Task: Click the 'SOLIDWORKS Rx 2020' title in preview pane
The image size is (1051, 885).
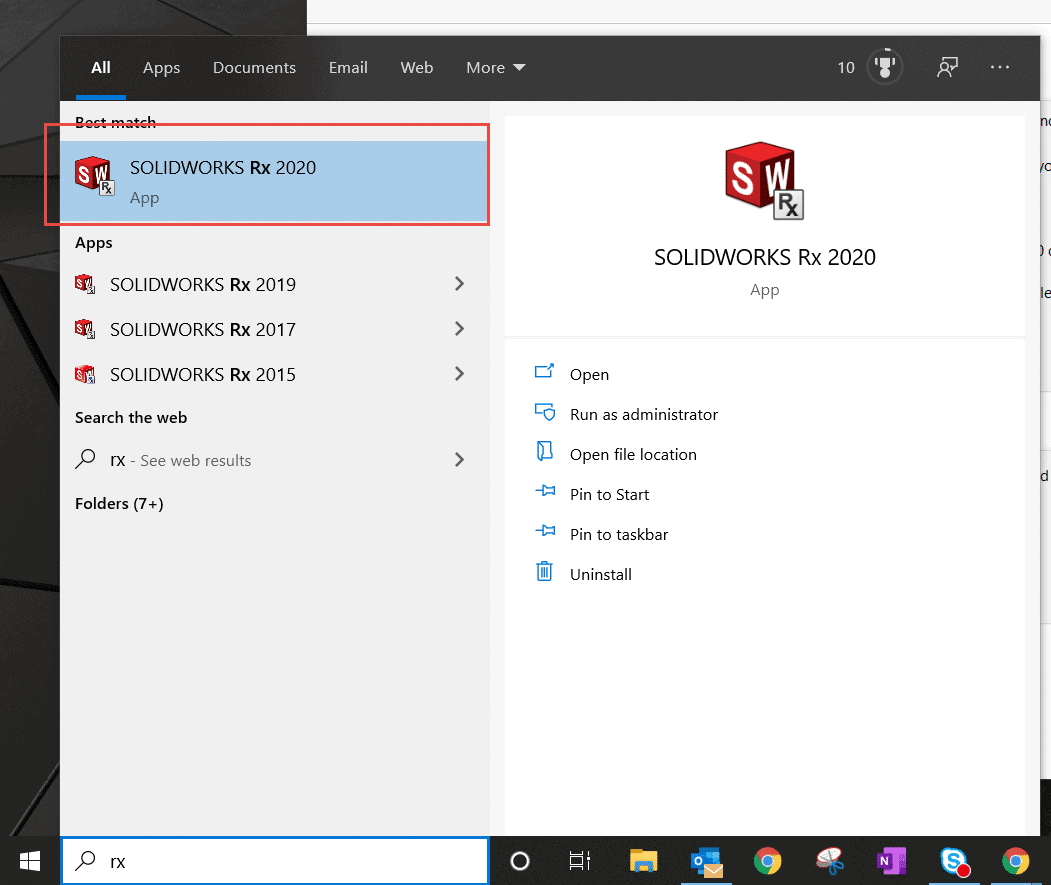Action: 765,257
